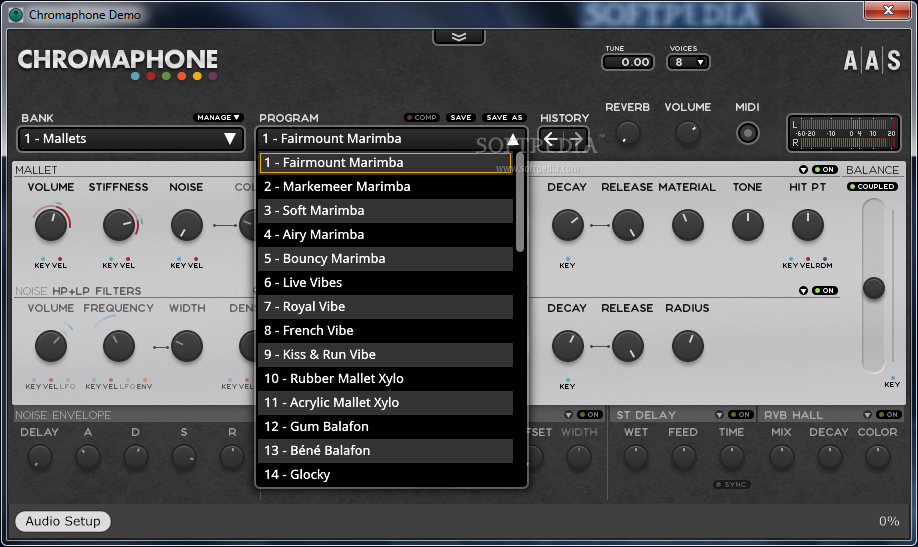Turn the Hit PT knob
This screenshot has height=547, width=918.
click(x=807, y=225)
